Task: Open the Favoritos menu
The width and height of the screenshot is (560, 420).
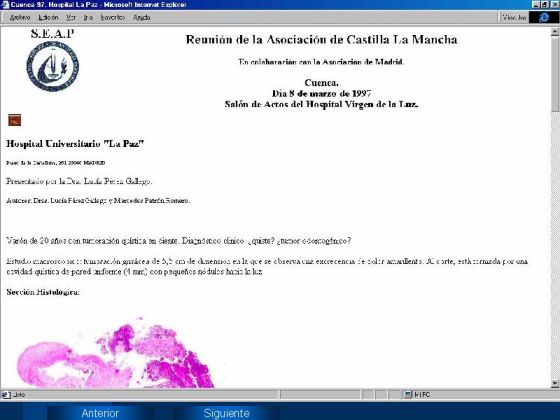Action: click(113, 18)
